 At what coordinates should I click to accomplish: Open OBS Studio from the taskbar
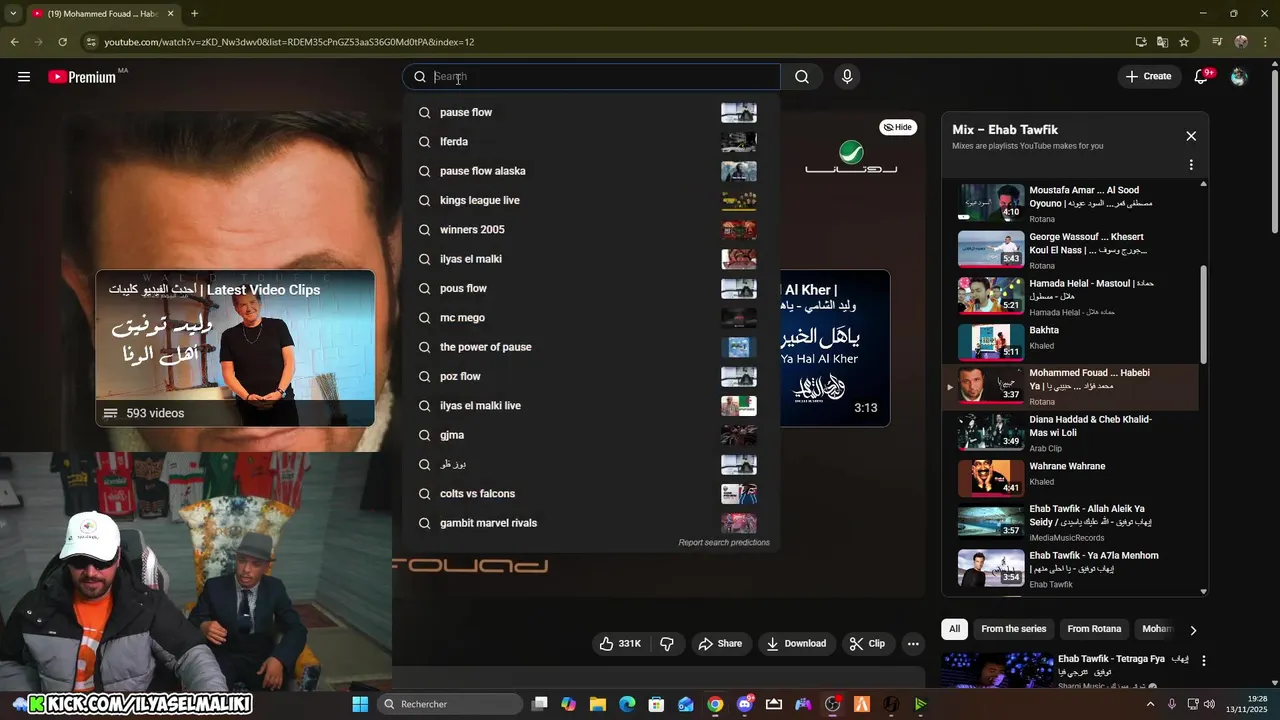[832, 704]
